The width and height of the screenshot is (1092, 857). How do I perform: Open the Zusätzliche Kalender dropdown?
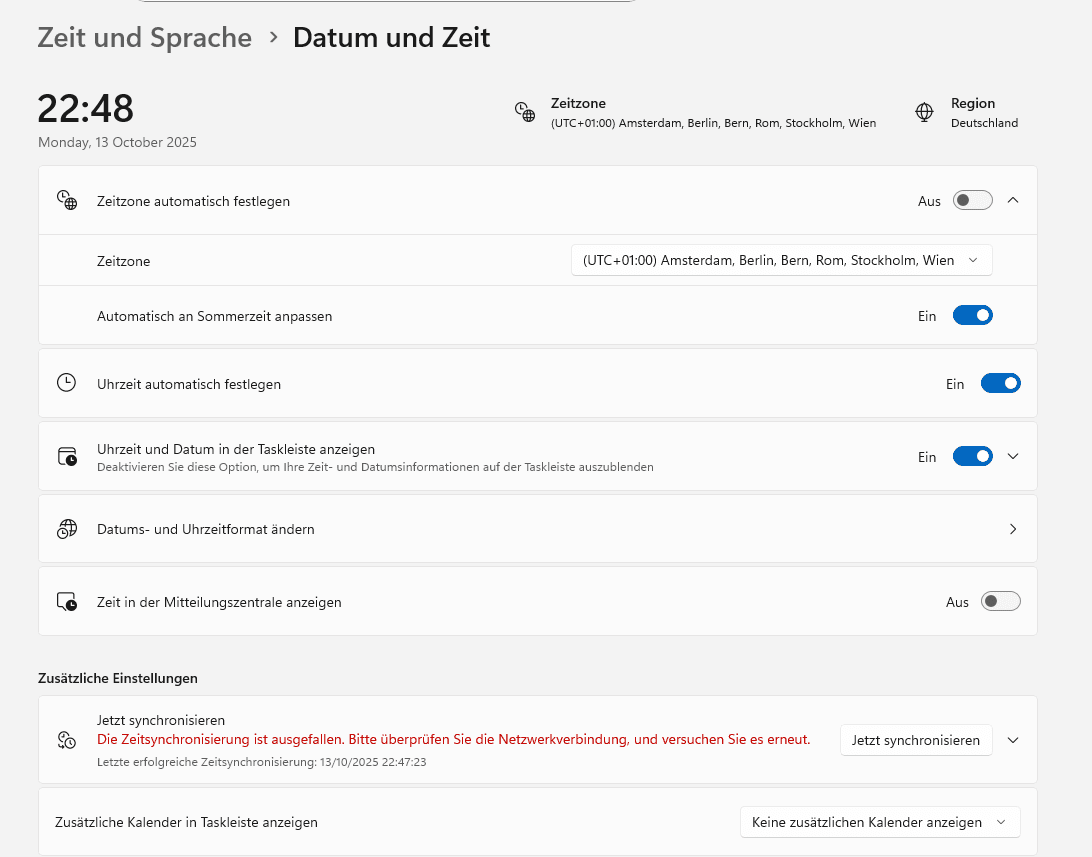[x=880, y=822]
